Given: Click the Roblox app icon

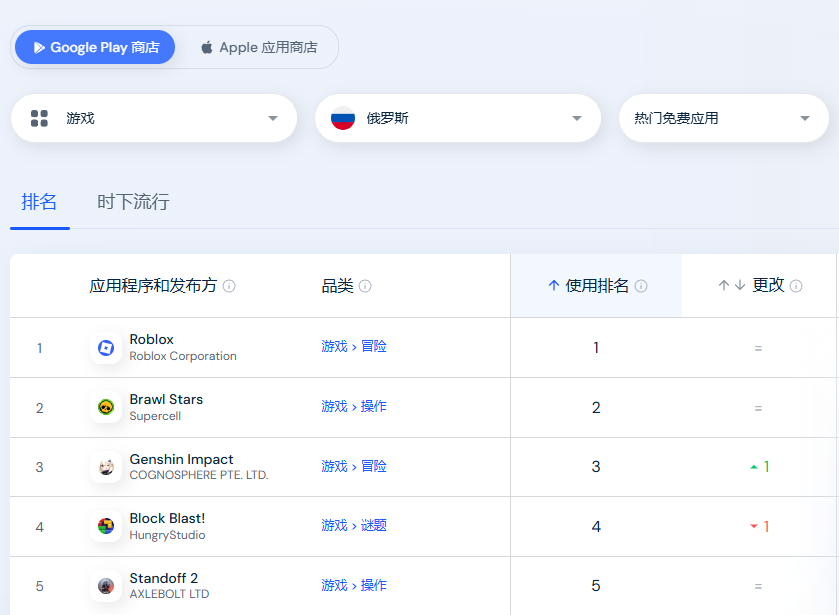Looking at the screenshot, I should coord(106,348).
